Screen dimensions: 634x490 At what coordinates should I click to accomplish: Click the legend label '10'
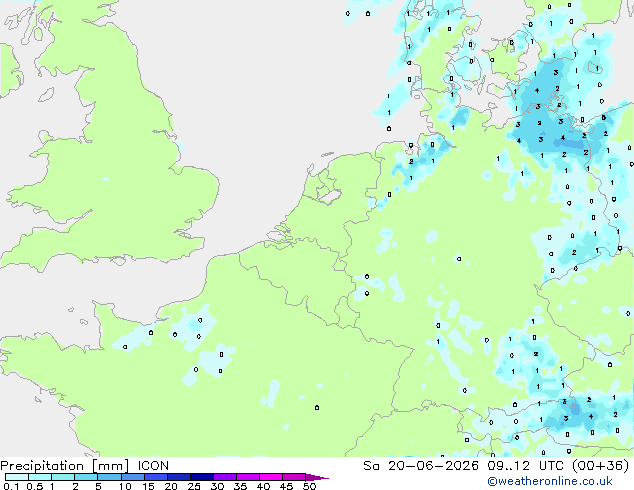point(125,486)
